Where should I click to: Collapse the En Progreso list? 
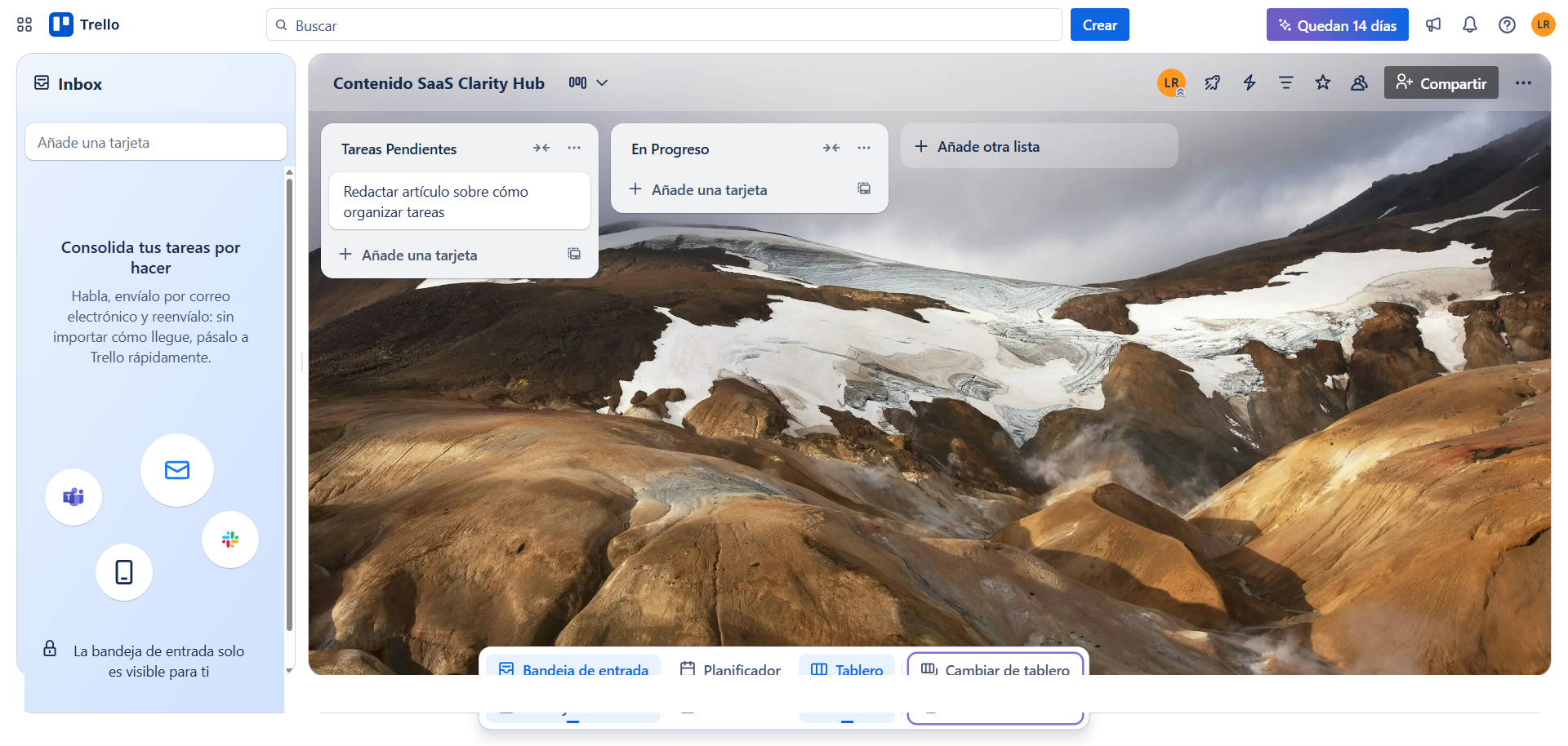point(831,148)
